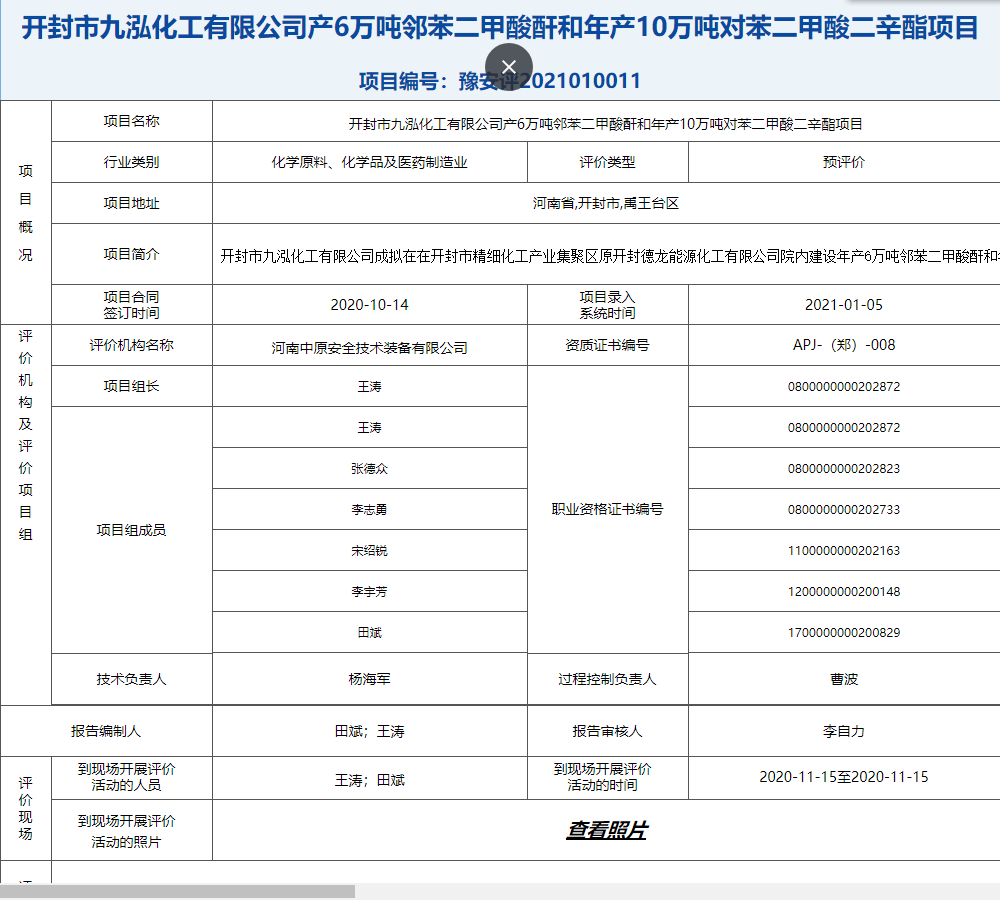Click the 资质证书编号 label cell
This screenshot has width=1000, height=900.
pos(607,345)
